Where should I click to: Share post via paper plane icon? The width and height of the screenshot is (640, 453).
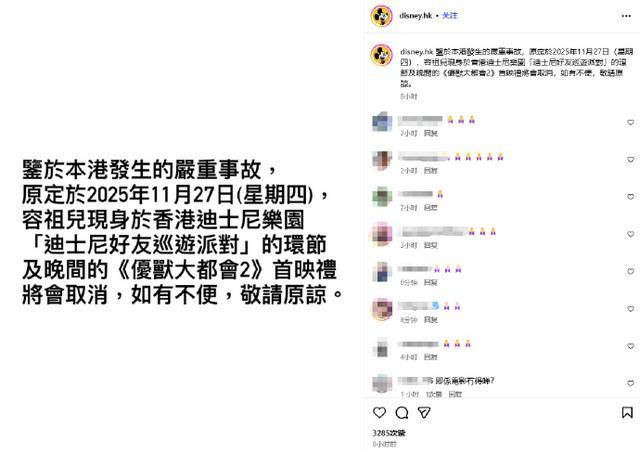click(x=424, y=413)
